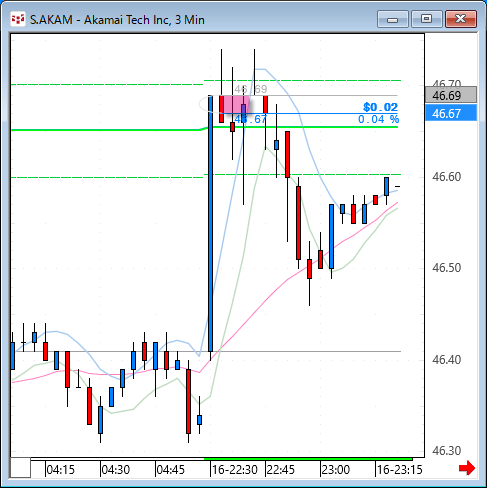Click the 46.40 price scale label
The image size is (487, 488).
pos(446,360)
